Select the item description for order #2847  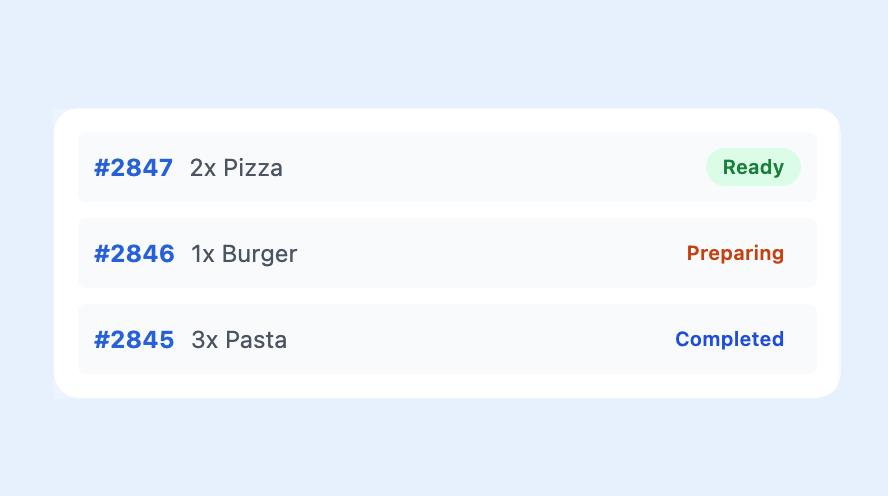[x=236, y=168]
